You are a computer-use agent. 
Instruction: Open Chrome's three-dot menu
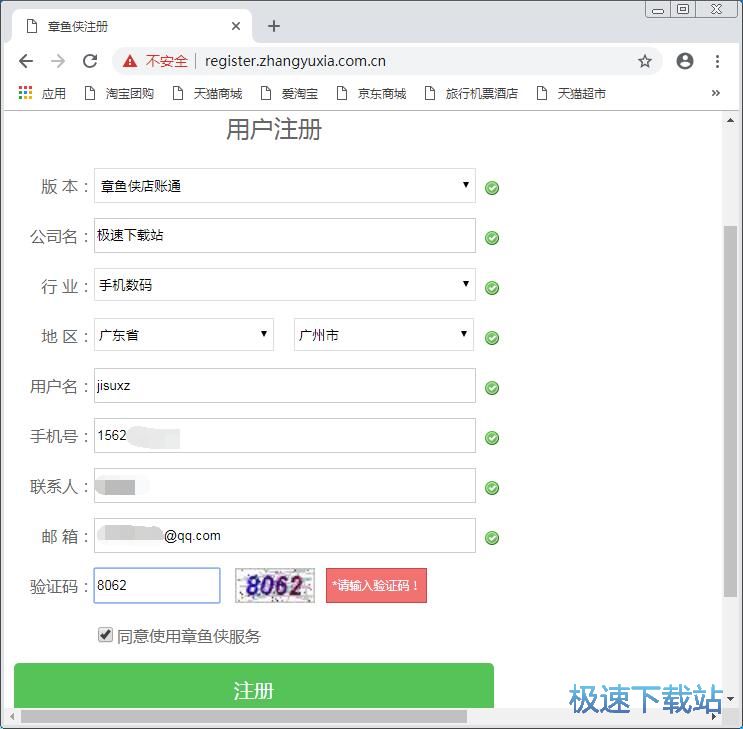point(717,61)
